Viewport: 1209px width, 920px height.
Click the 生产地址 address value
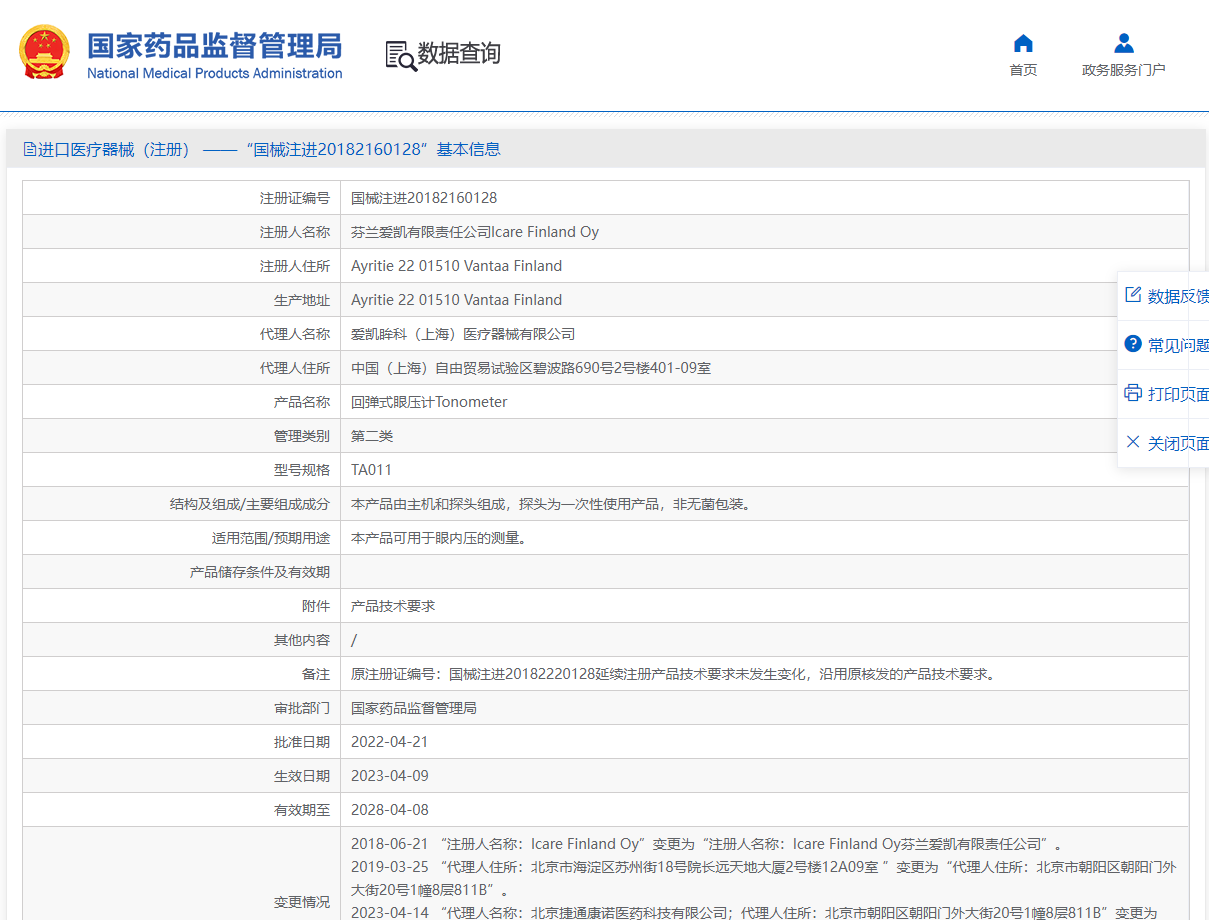tap(456, 300)
